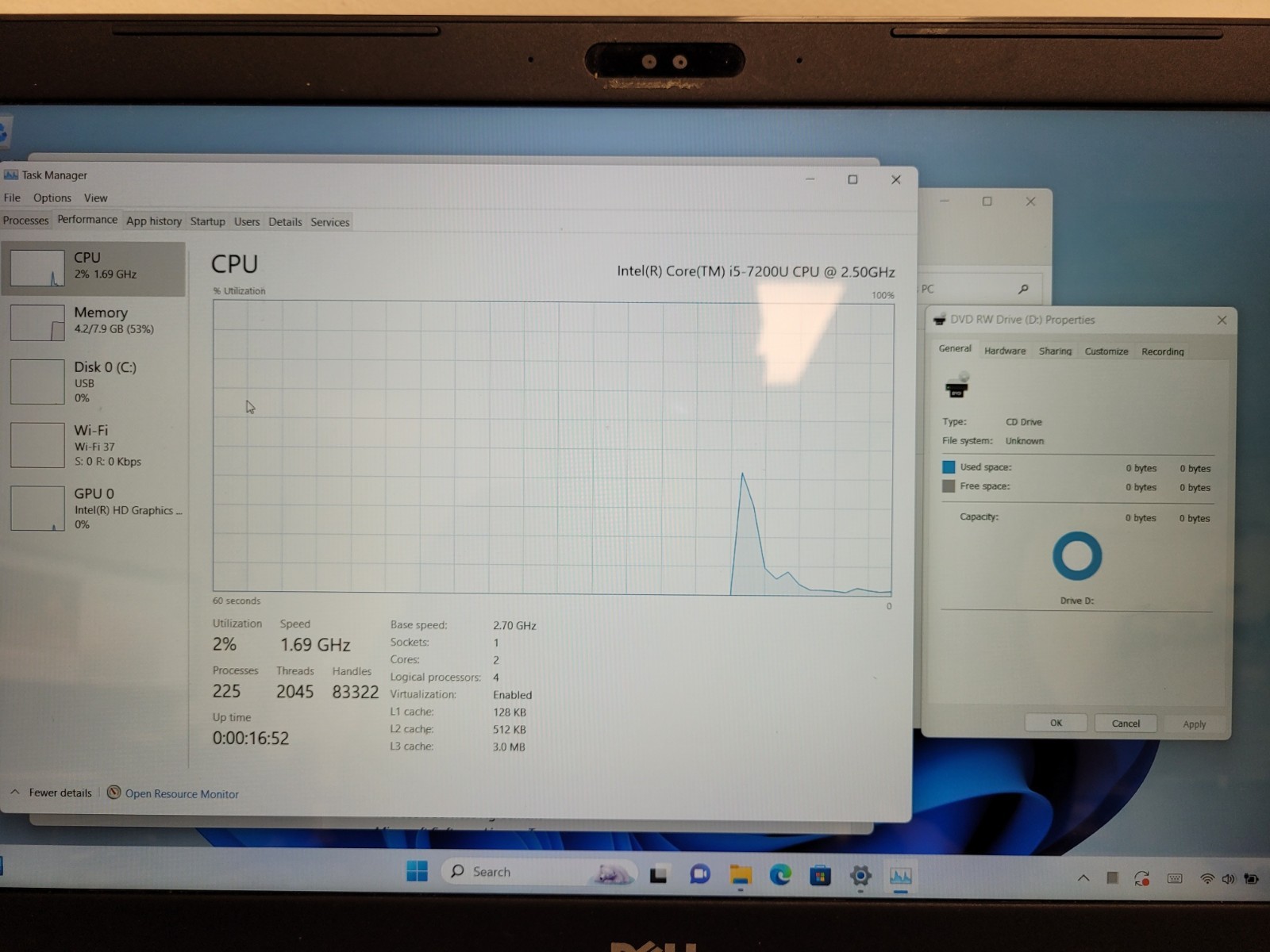
Task: Open the Options menu in Task Manager
Action: (52, 198)
